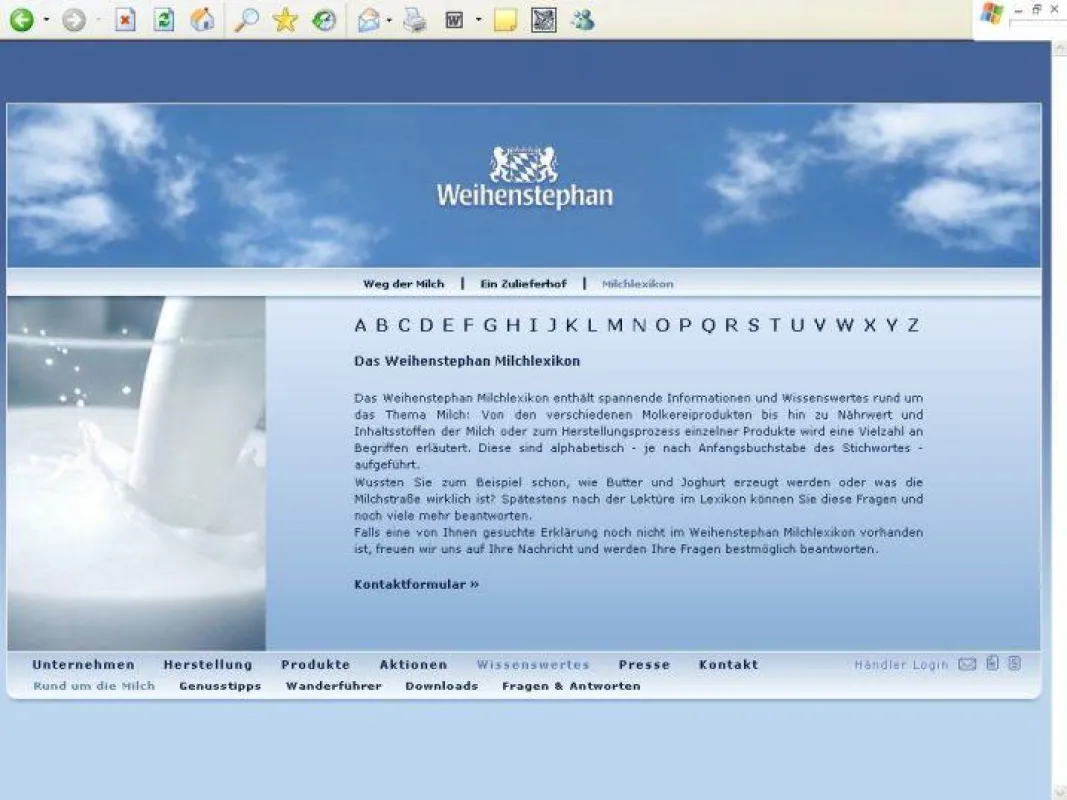Image resolution: width=1067 pixels, height=800 pixels.
Task: Select letter G in the lexicon alphabet
Action: pos(490,325)
